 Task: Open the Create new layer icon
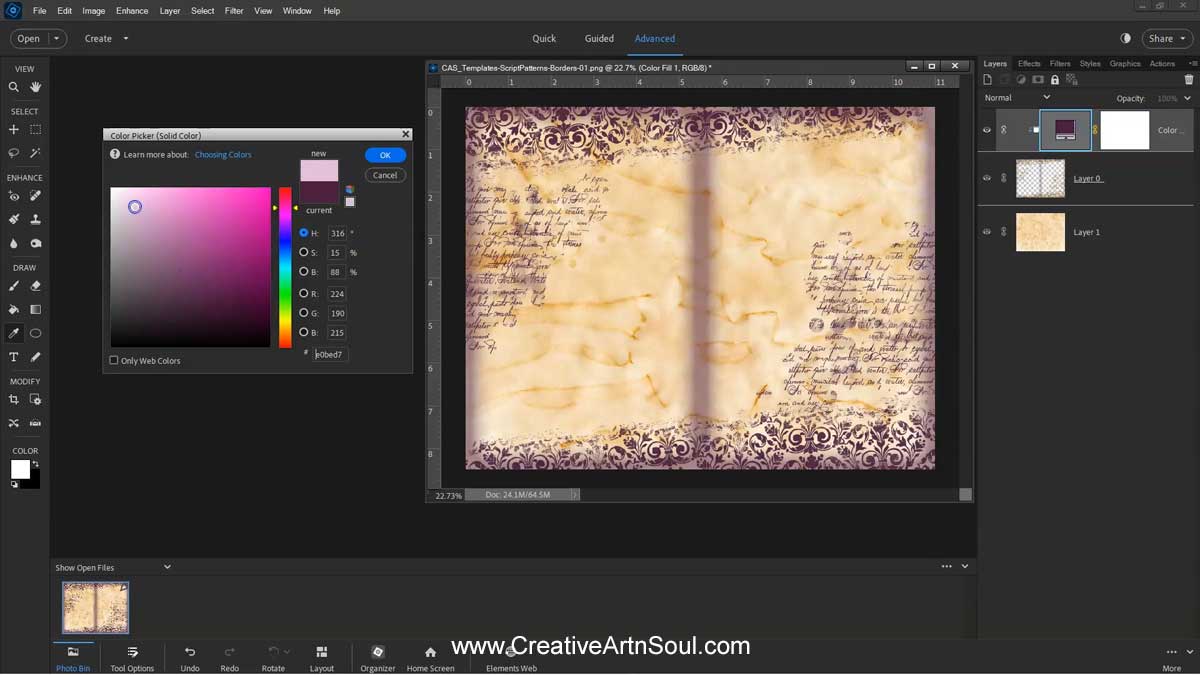point(987,79)
